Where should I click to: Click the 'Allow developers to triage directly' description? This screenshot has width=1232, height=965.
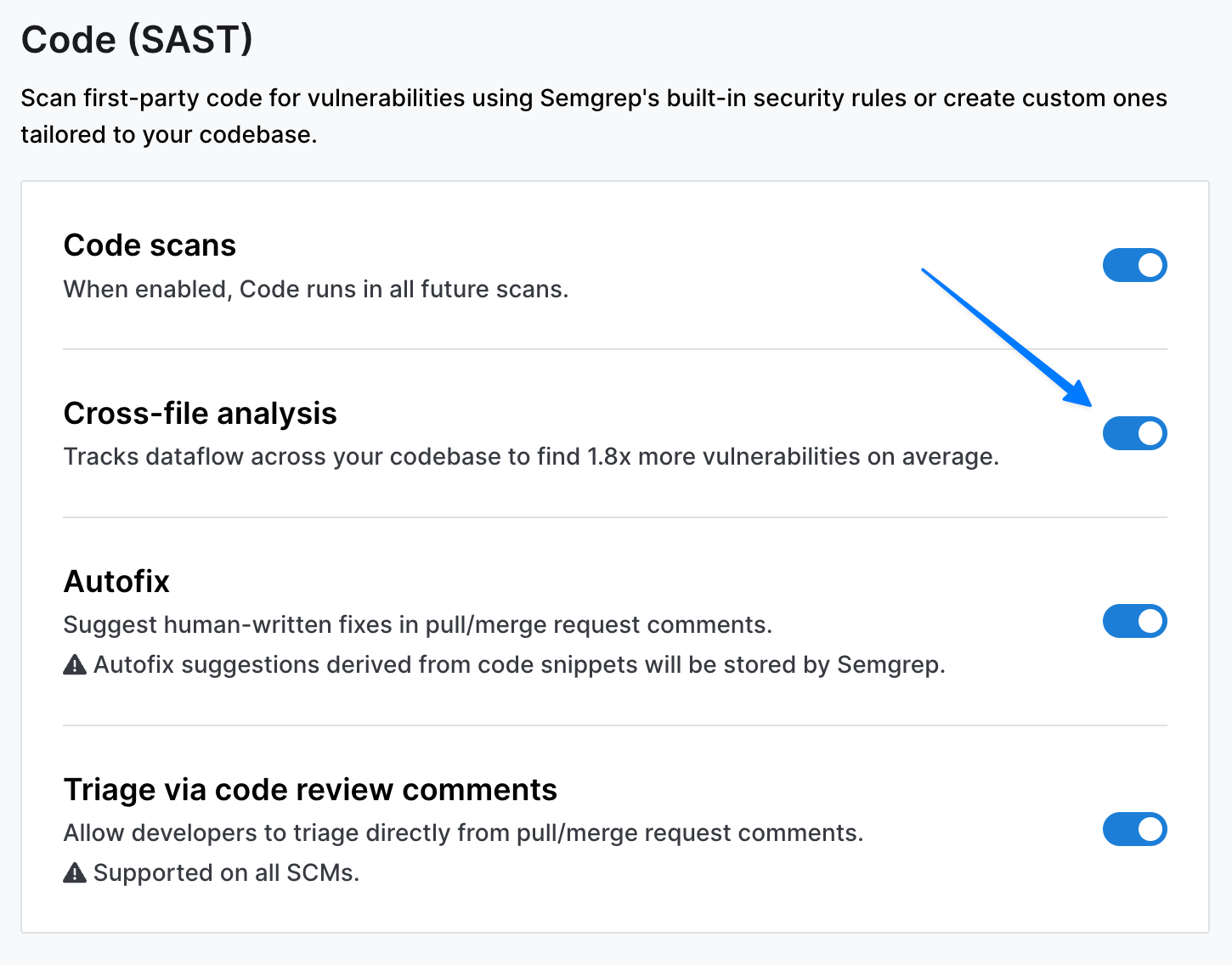point(463,833)
